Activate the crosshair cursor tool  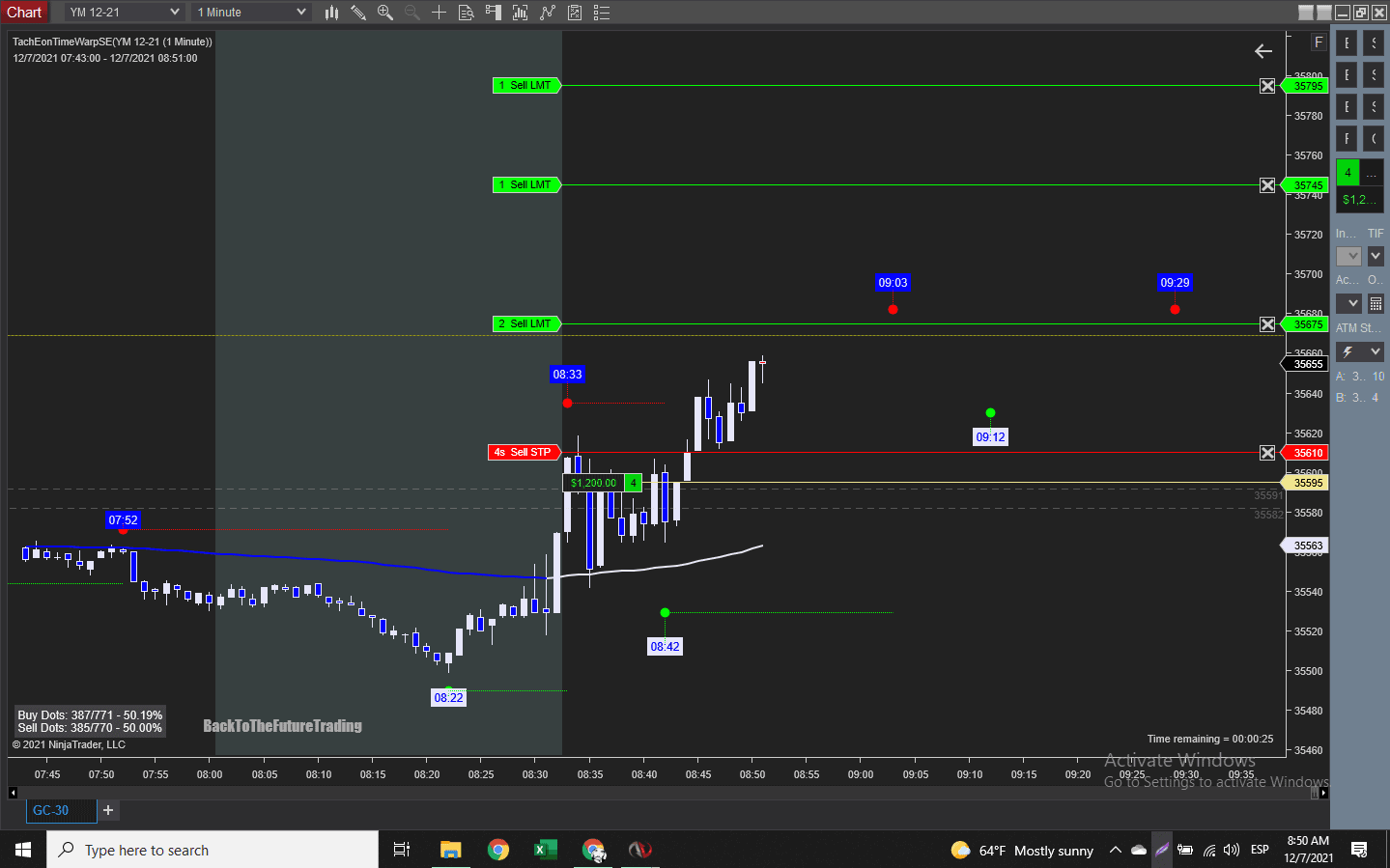439,13
